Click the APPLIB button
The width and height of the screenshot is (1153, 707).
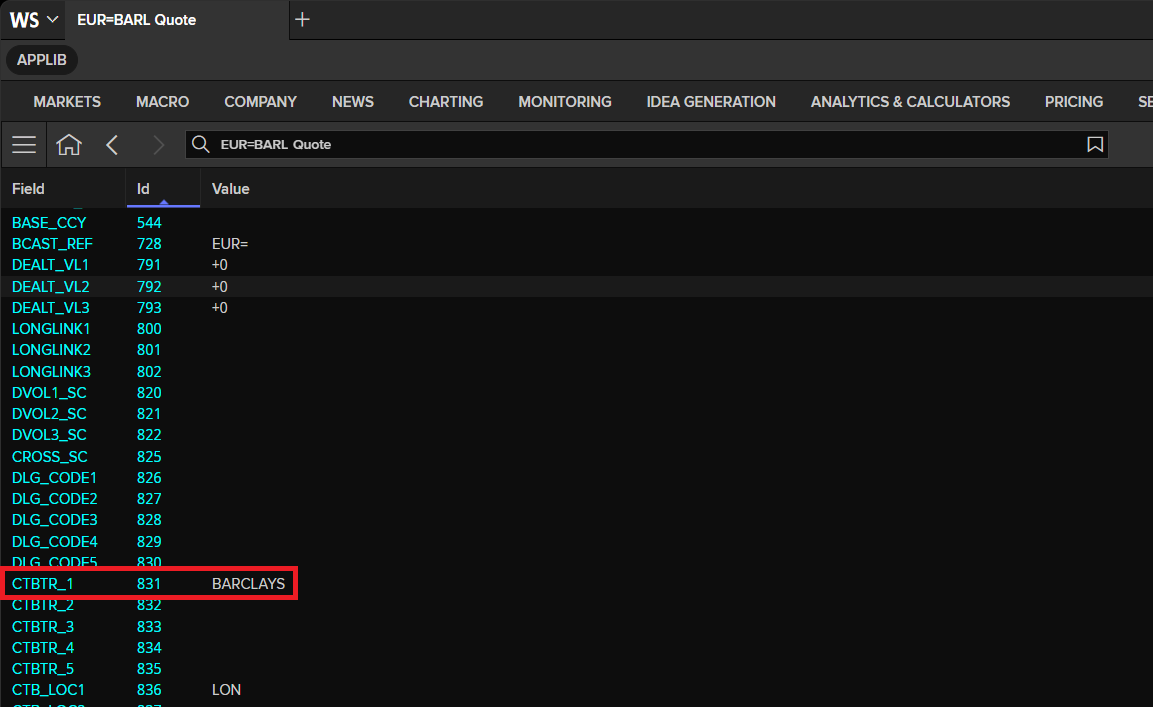click(42, 60)
